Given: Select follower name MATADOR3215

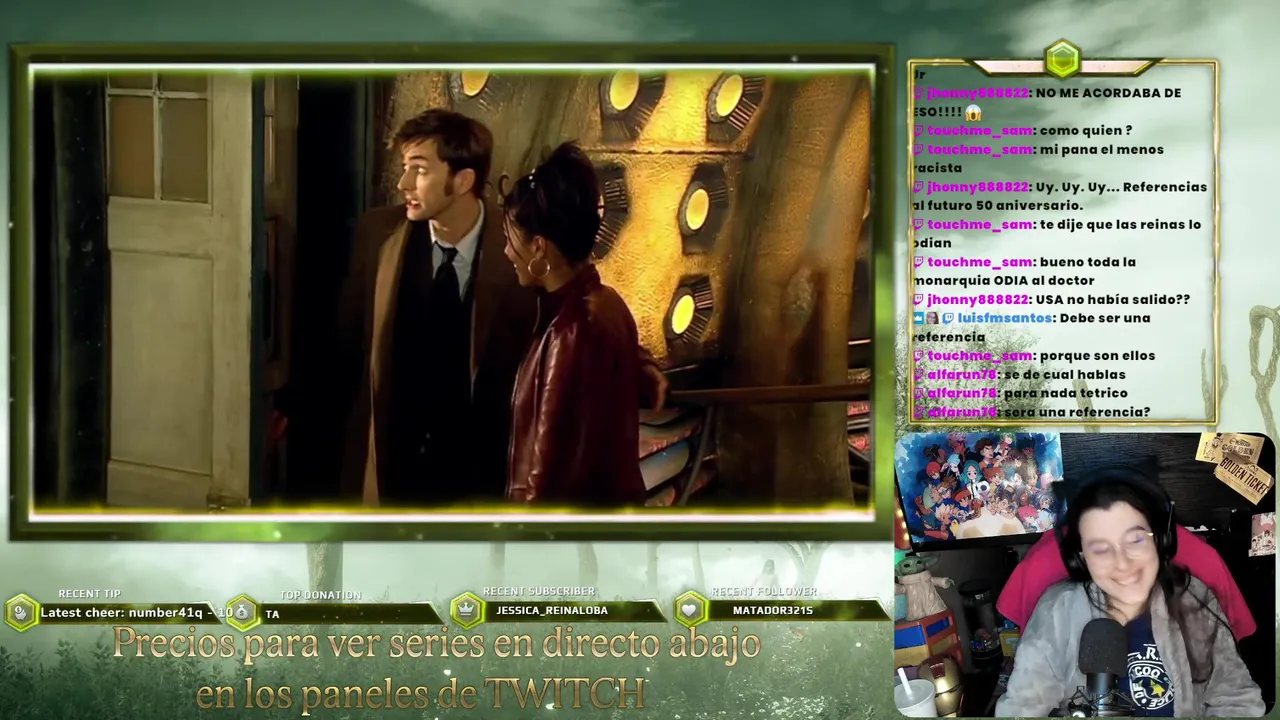Looking at the screenshot, I should pos(773,610).
